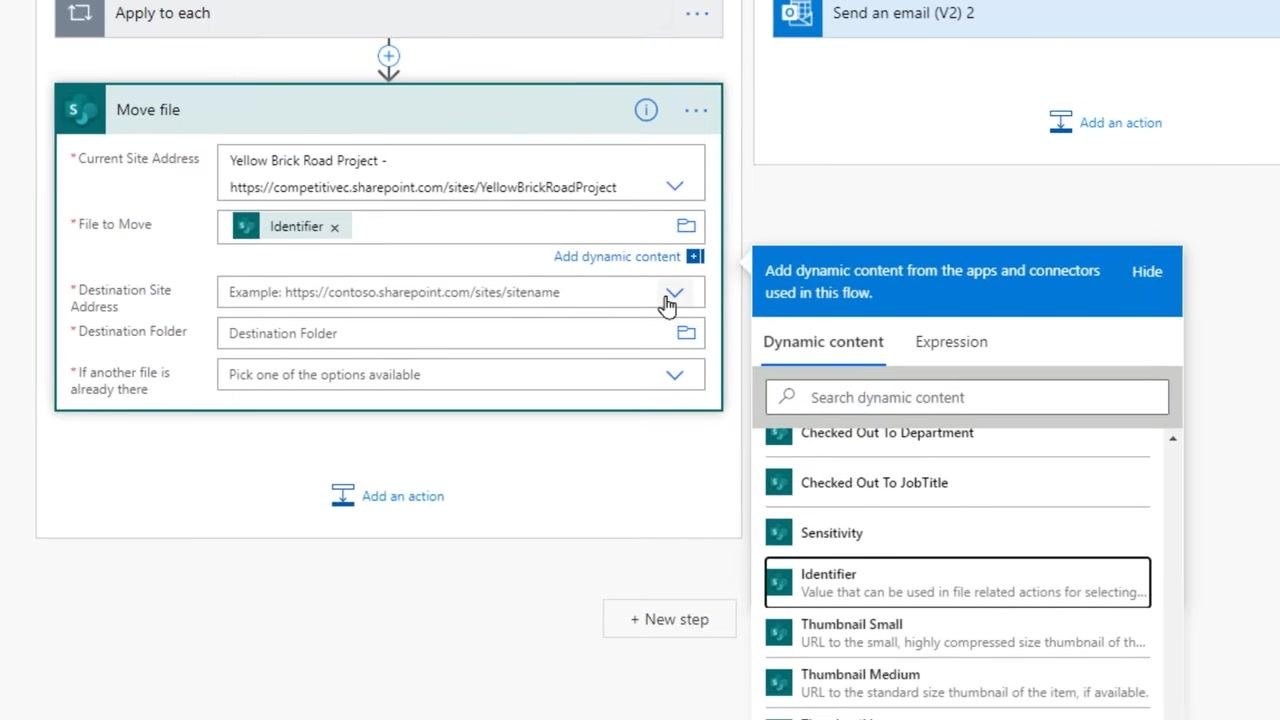Click the Apply to each title
The image size is (1280, 720).
click(162, 14)
